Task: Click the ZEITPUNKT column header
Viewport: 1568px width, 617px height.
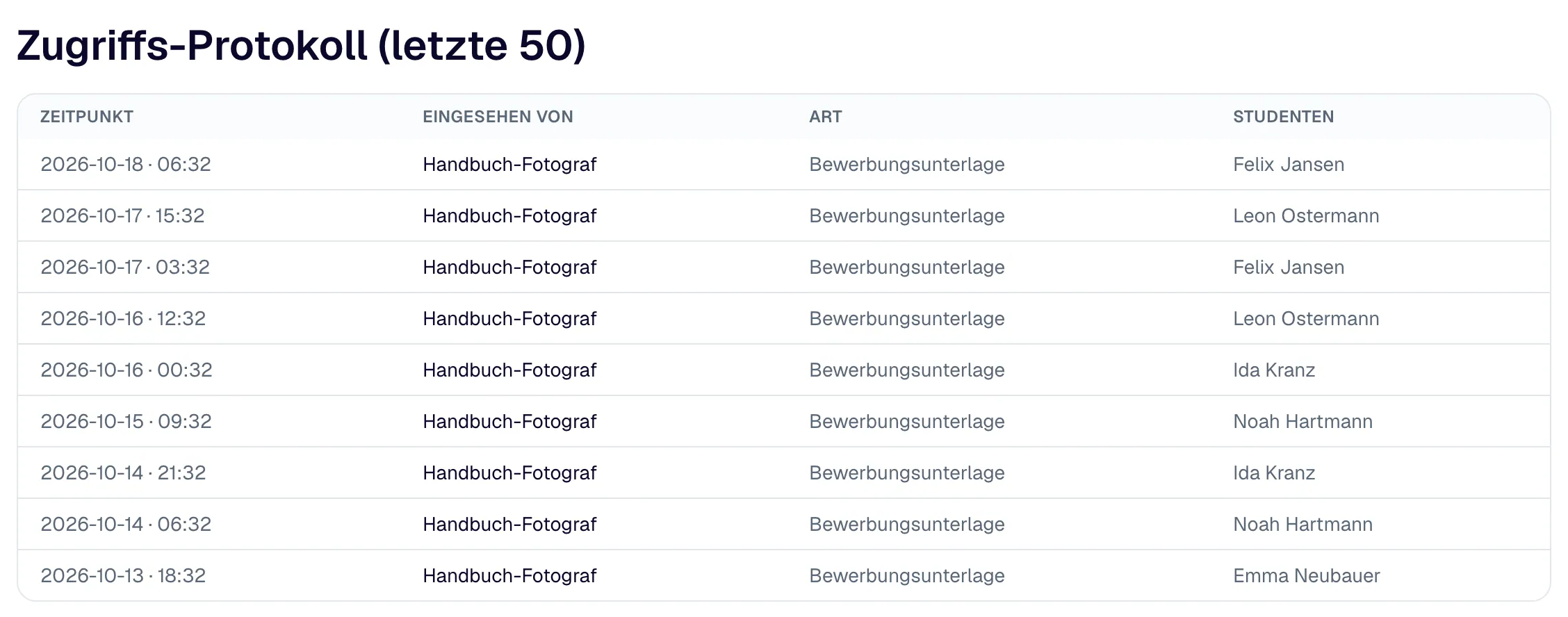Action: (87, 117)
